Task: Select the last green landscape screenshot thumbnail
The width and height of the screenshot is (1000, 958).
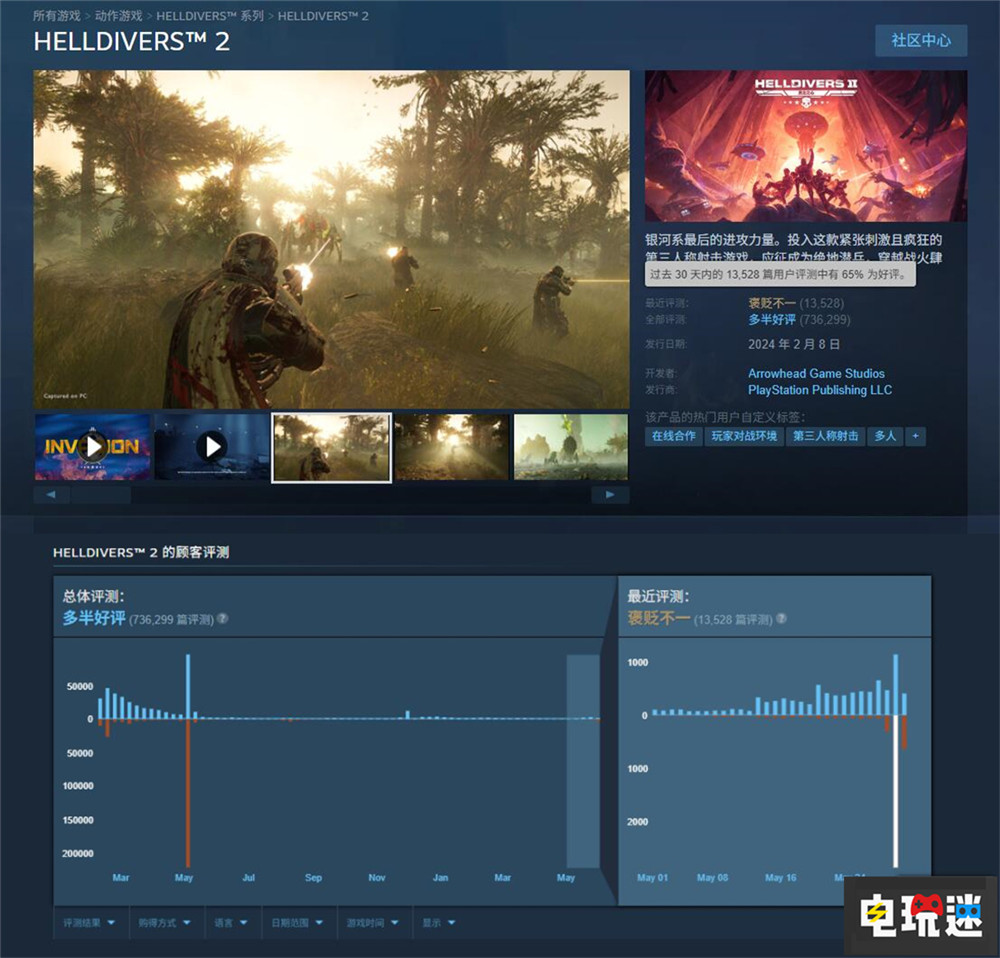Action: tap(571, 446)
